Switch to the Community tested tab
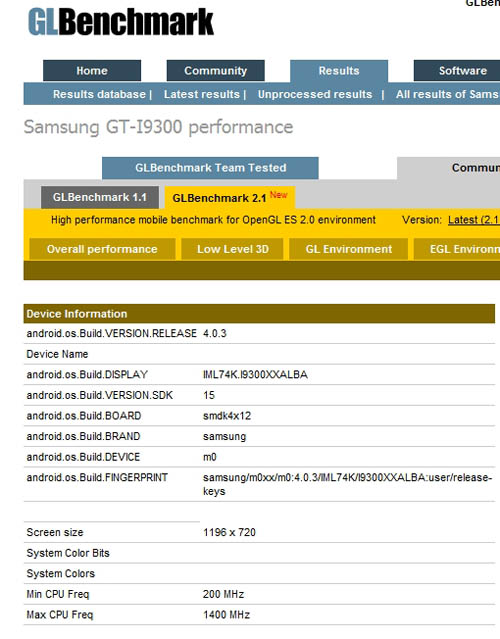The width and height of the screenshot is (500, 639). 449,168
